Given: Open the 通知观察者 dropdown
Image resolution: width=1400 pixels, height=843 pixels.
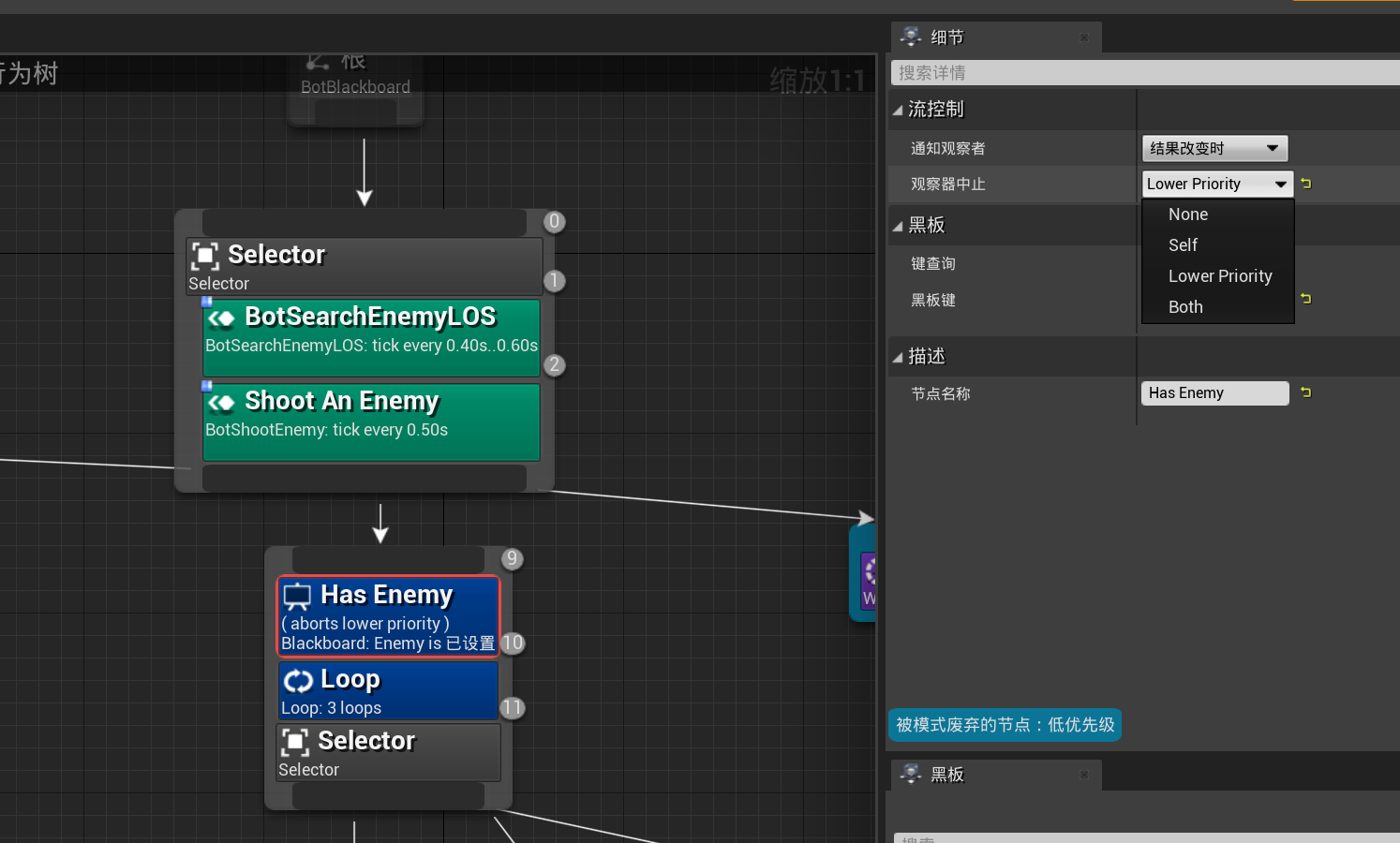Looking at the screenshot, I should [1214, 148].
